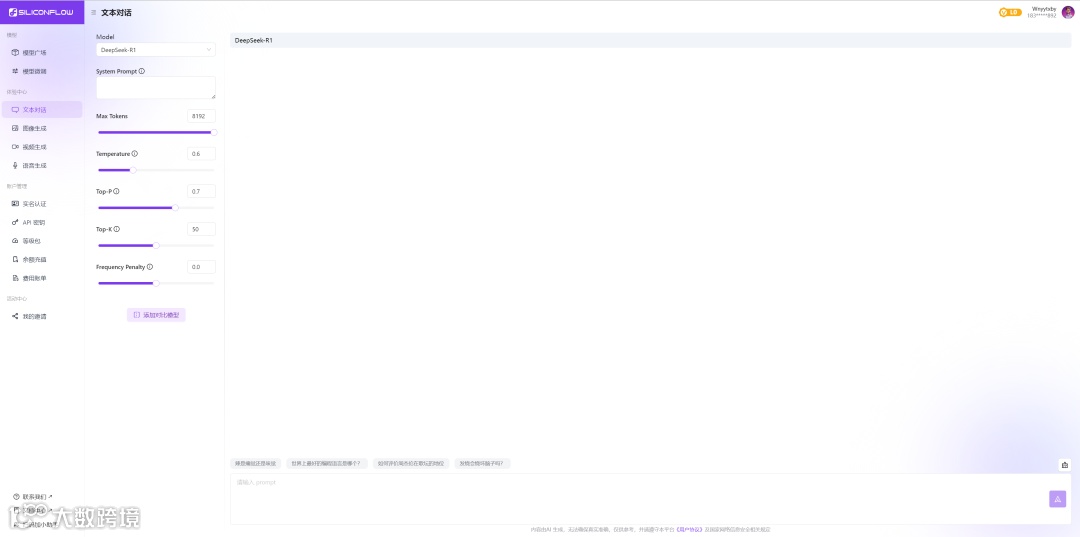The image size is (1080, 537).
Task: Click the Top-P slider handle
Action: tap(175, 207)
